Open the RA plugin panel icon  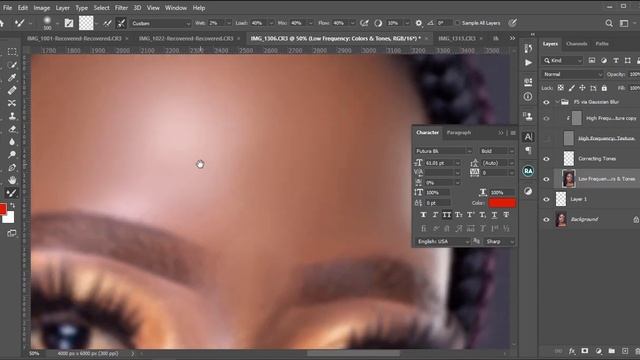tap(528, 171)
